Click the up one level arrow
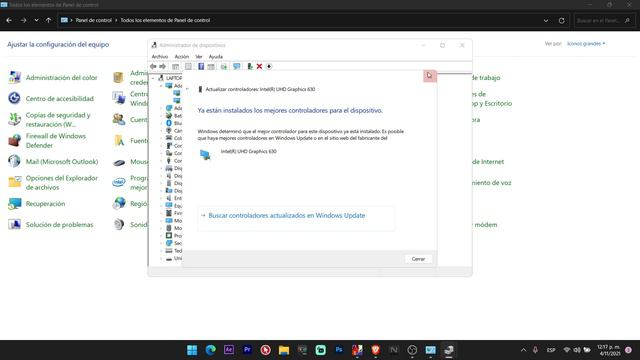 49,20
